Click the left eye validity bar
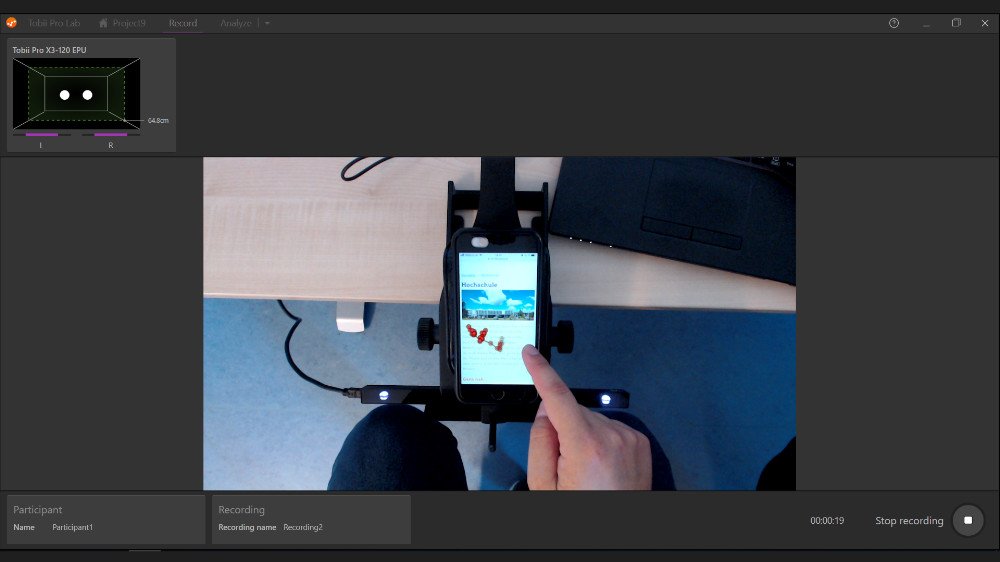The width and height of the screenshot is (1000, 562). pos(41,135)
